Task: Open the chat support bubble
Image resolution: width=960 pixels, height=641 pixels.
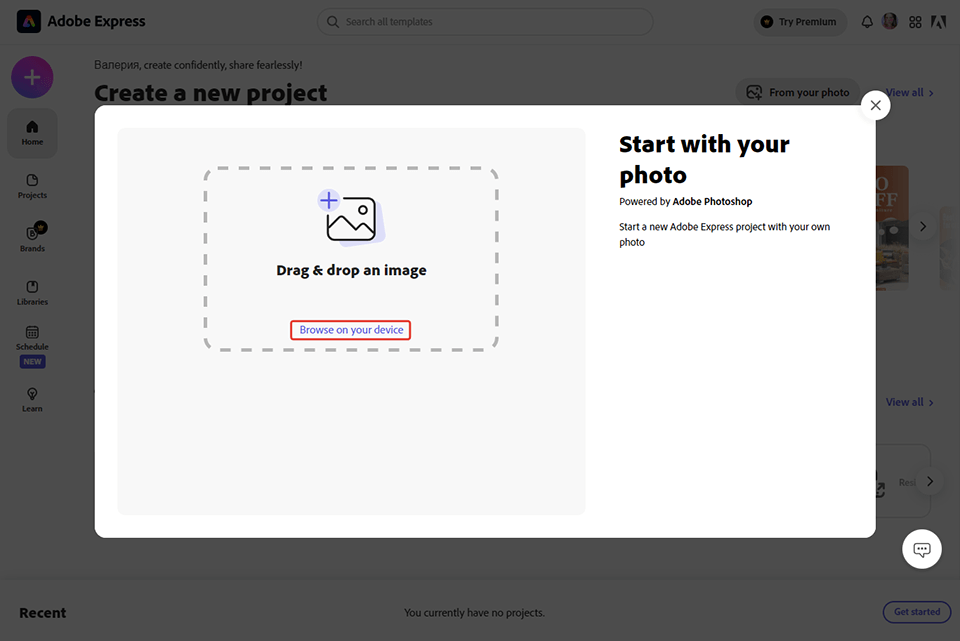Action: tap(921, 549)
